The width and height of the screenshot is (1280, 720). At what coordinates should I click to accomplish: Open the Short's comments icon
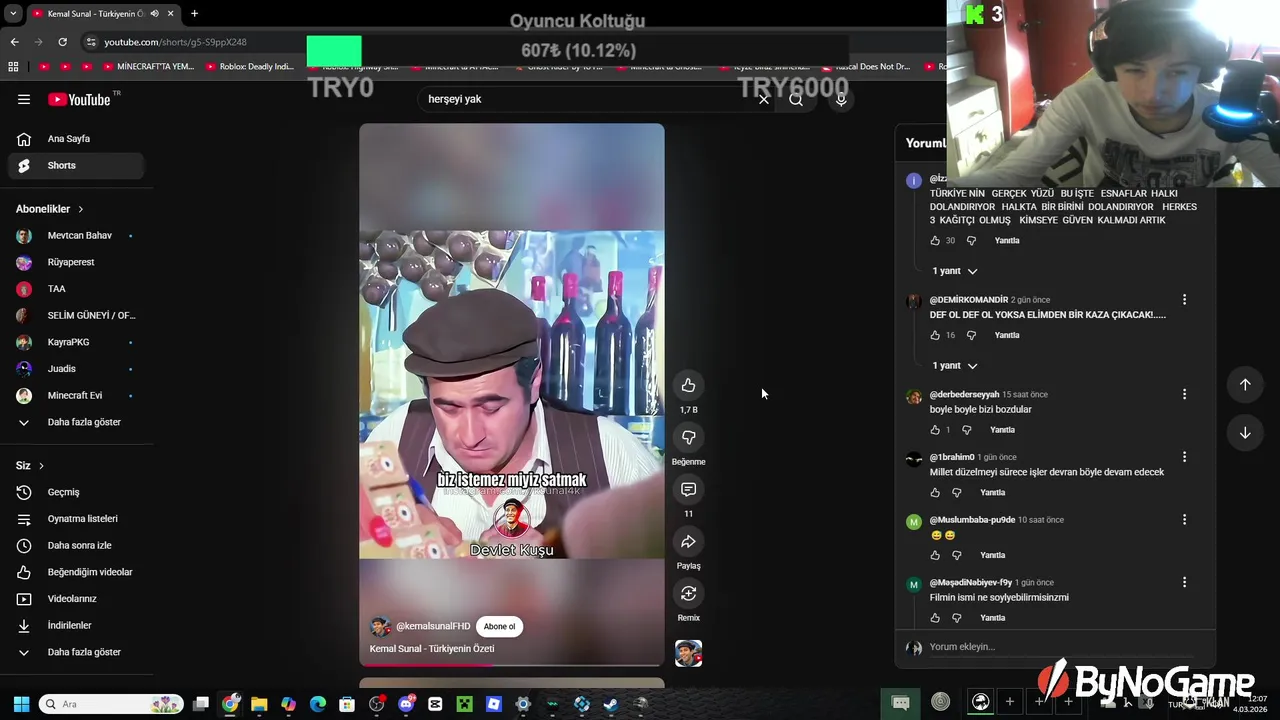coord(688,490)
